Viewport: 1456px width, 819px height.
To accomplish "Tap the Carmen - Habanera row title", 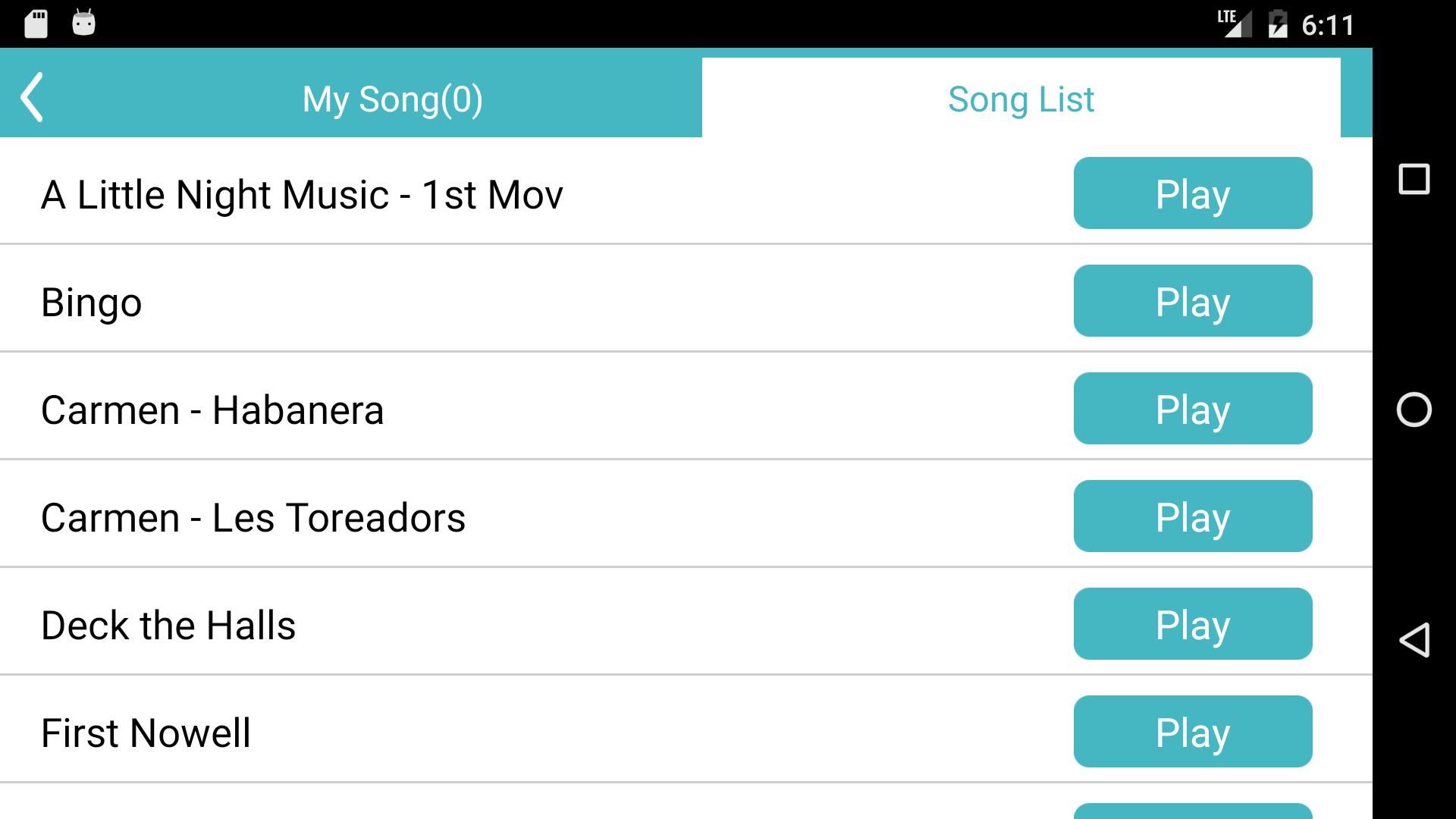I will pos(212,410).
